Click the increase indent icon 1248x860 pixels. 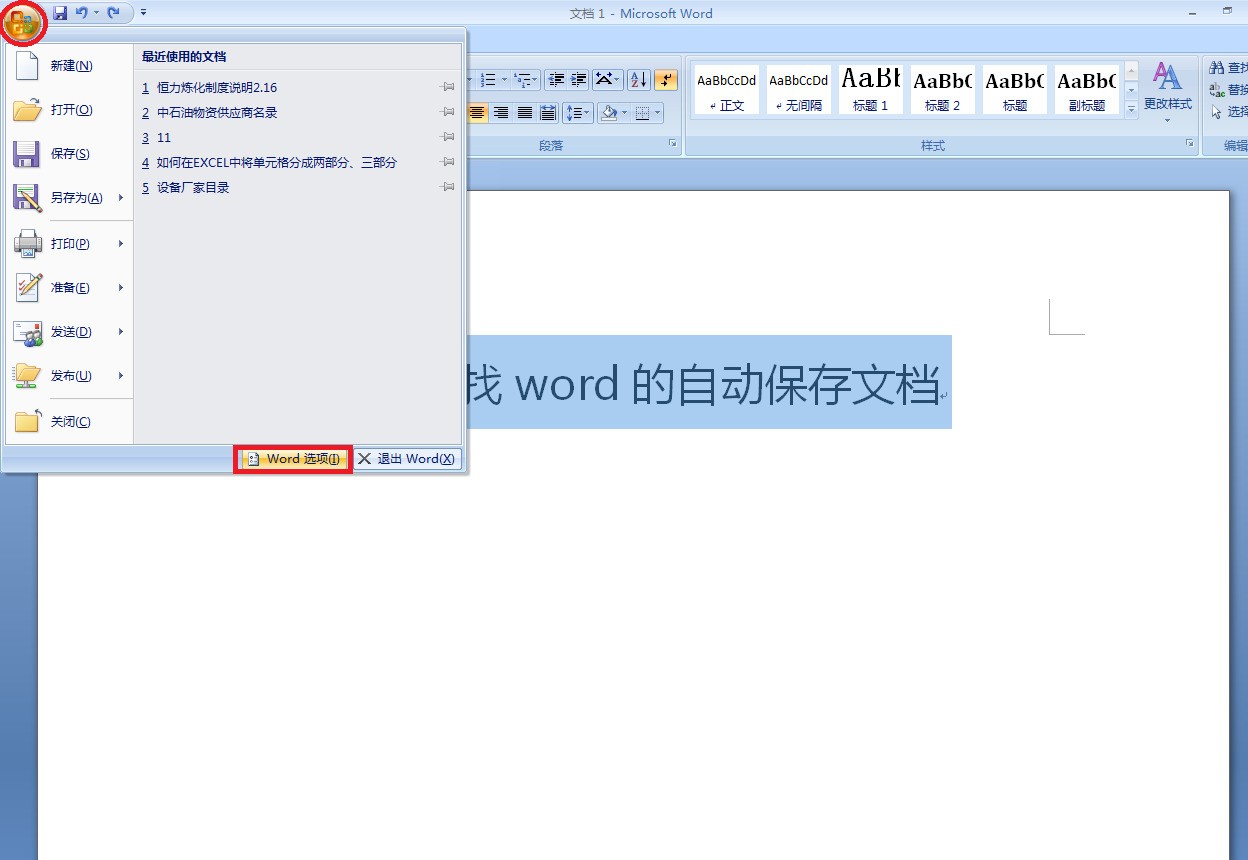pos(578,78)
